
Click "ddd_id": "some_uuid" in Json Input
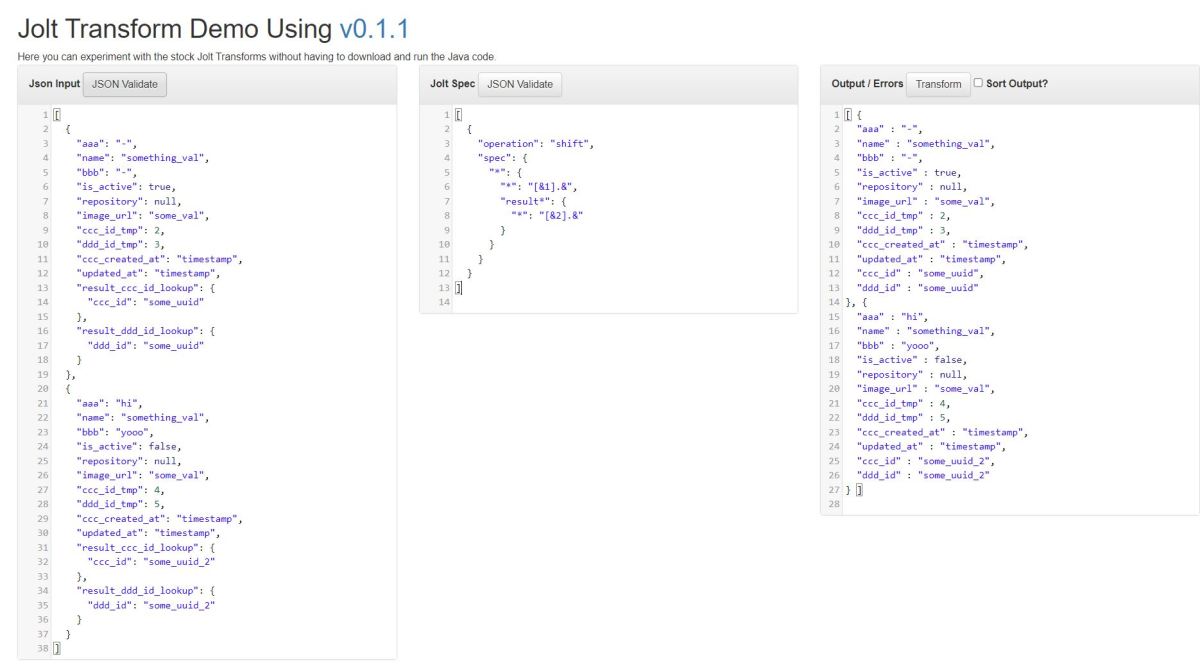pyautogui.click(x=145, y=345)
